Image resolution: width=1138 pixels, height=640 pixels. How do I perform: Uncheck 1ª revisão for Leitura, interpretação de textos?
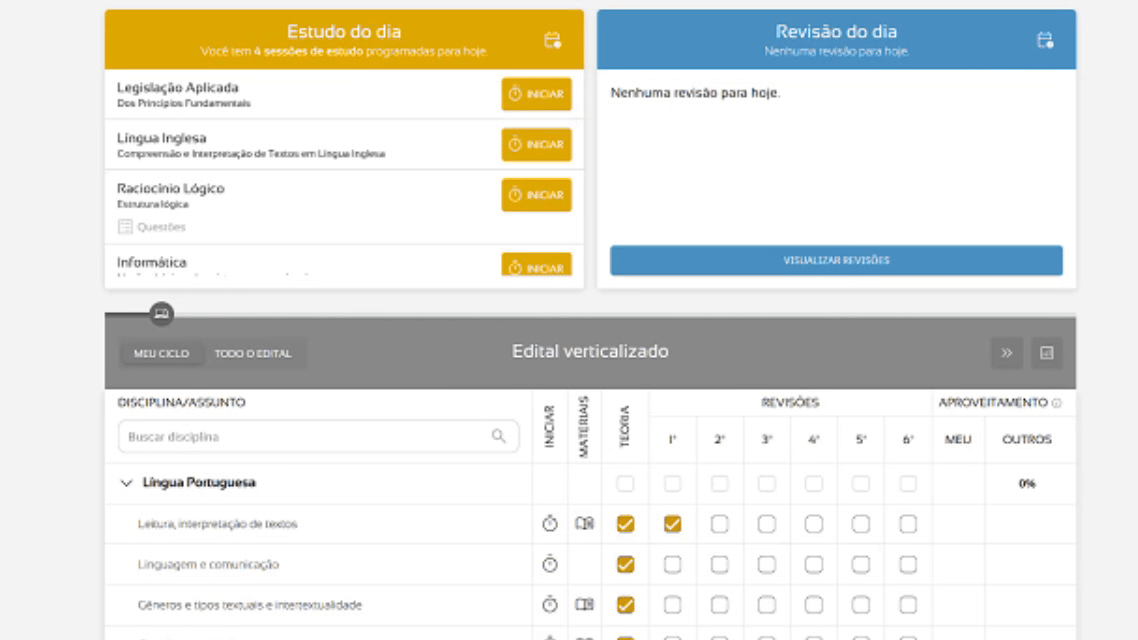(x=672, y=524)
